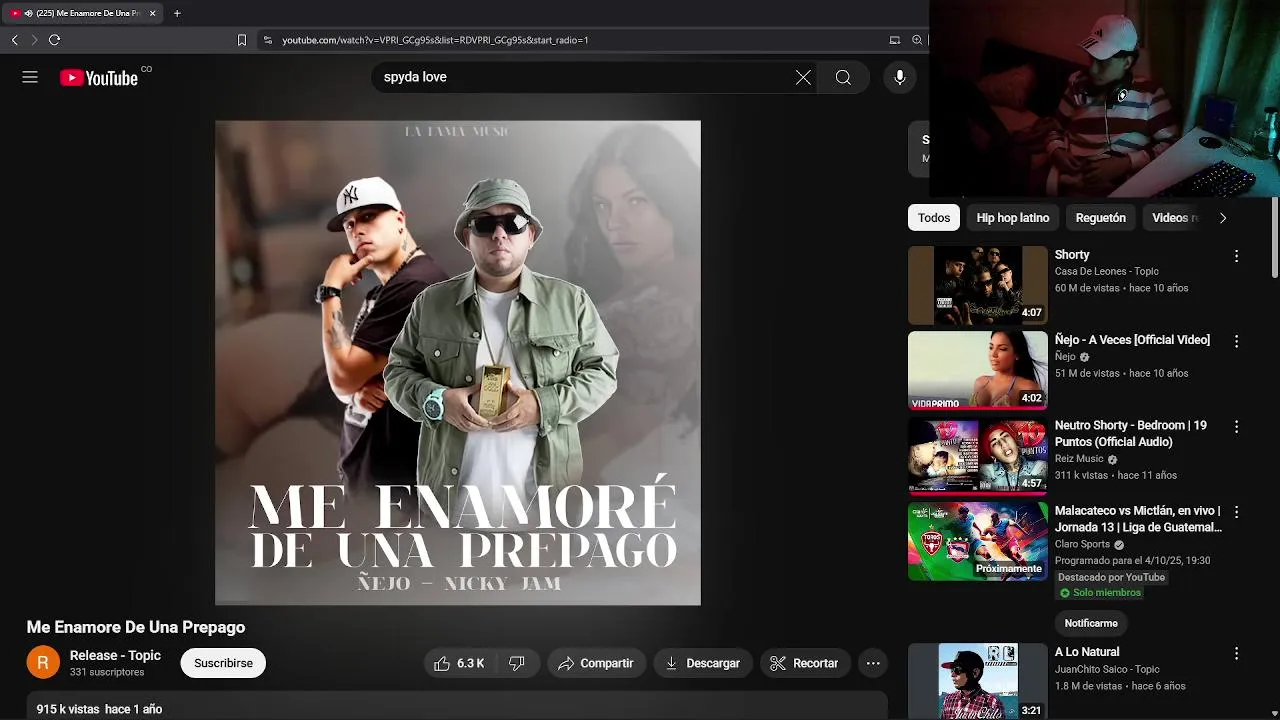Open options for Neutro Shorty - Bedroom
Screen dimensions: 1280x720
coord(1236,427)
